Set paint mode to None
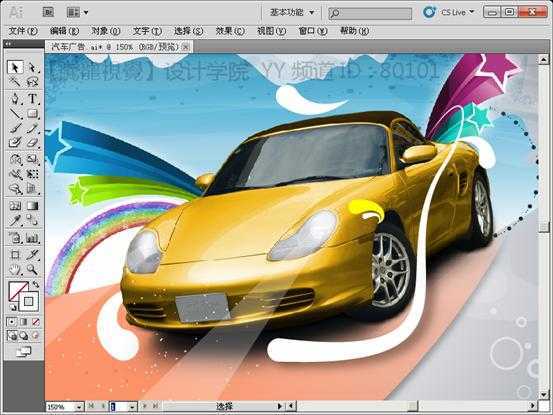 36,322
